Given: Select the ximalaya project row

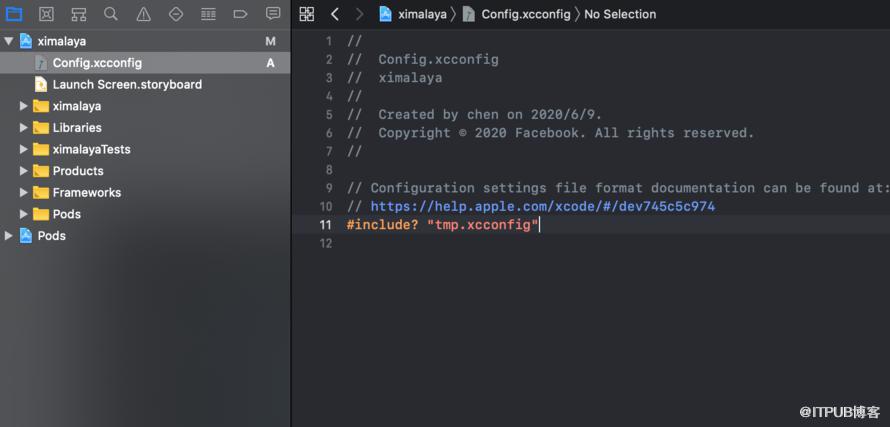Looking at the screenshot, I should 145,41.
